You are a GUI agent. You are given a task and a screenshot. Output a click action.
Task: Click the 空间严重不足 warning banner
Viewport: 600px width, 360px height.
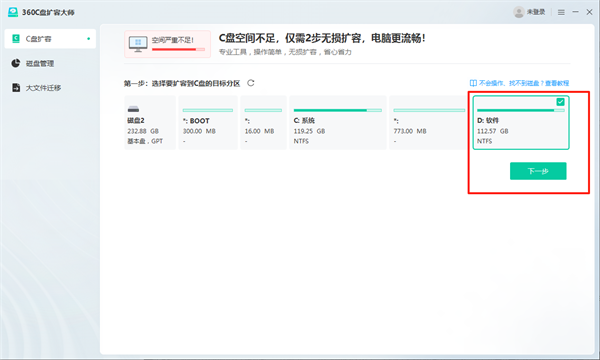click(167, 44)
